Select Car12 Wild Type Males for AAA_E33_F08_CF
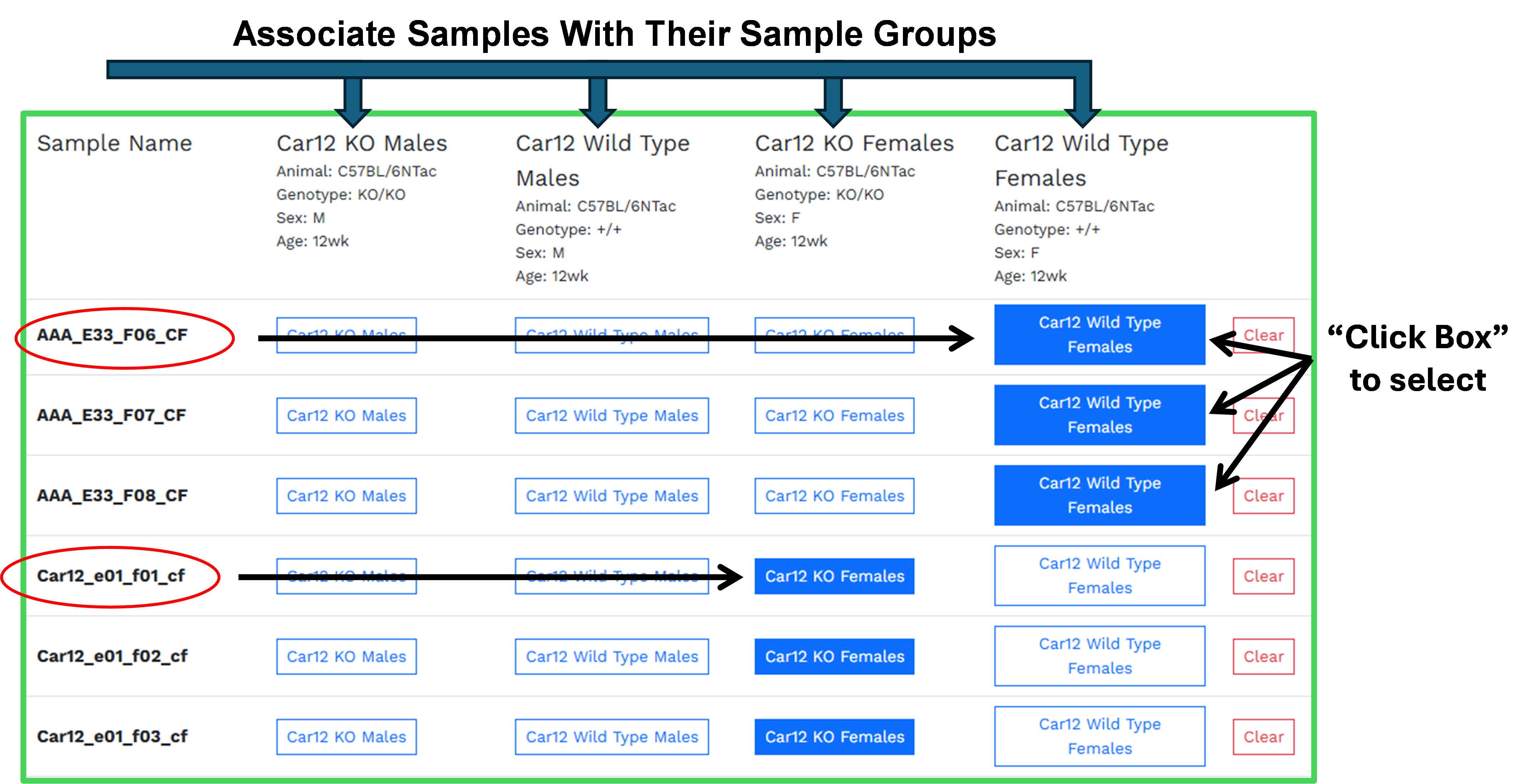 pos(612,496)
